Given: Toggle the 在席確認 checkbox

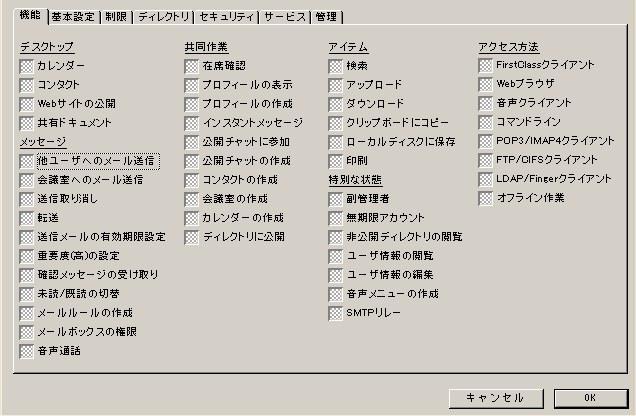Looking at the screenshot, I should point(192,66).
